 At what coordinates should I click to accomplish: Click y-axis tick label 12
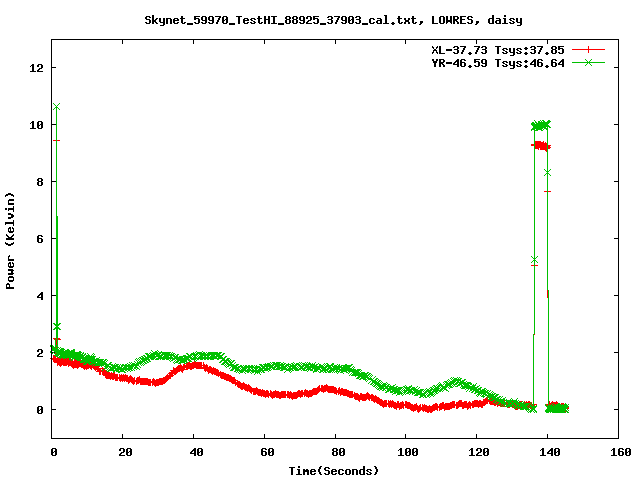tap(36, 68)
